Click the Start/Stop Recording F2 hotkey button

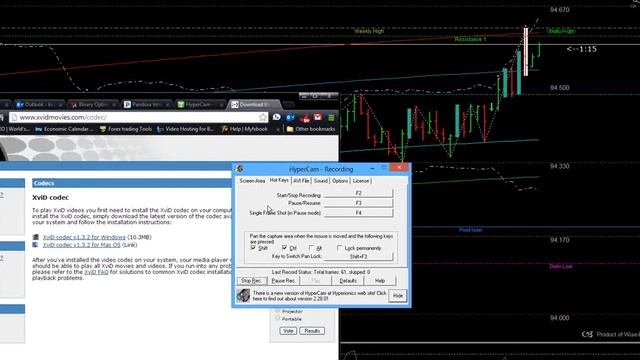pyautogui.click(x=358, y=193)
